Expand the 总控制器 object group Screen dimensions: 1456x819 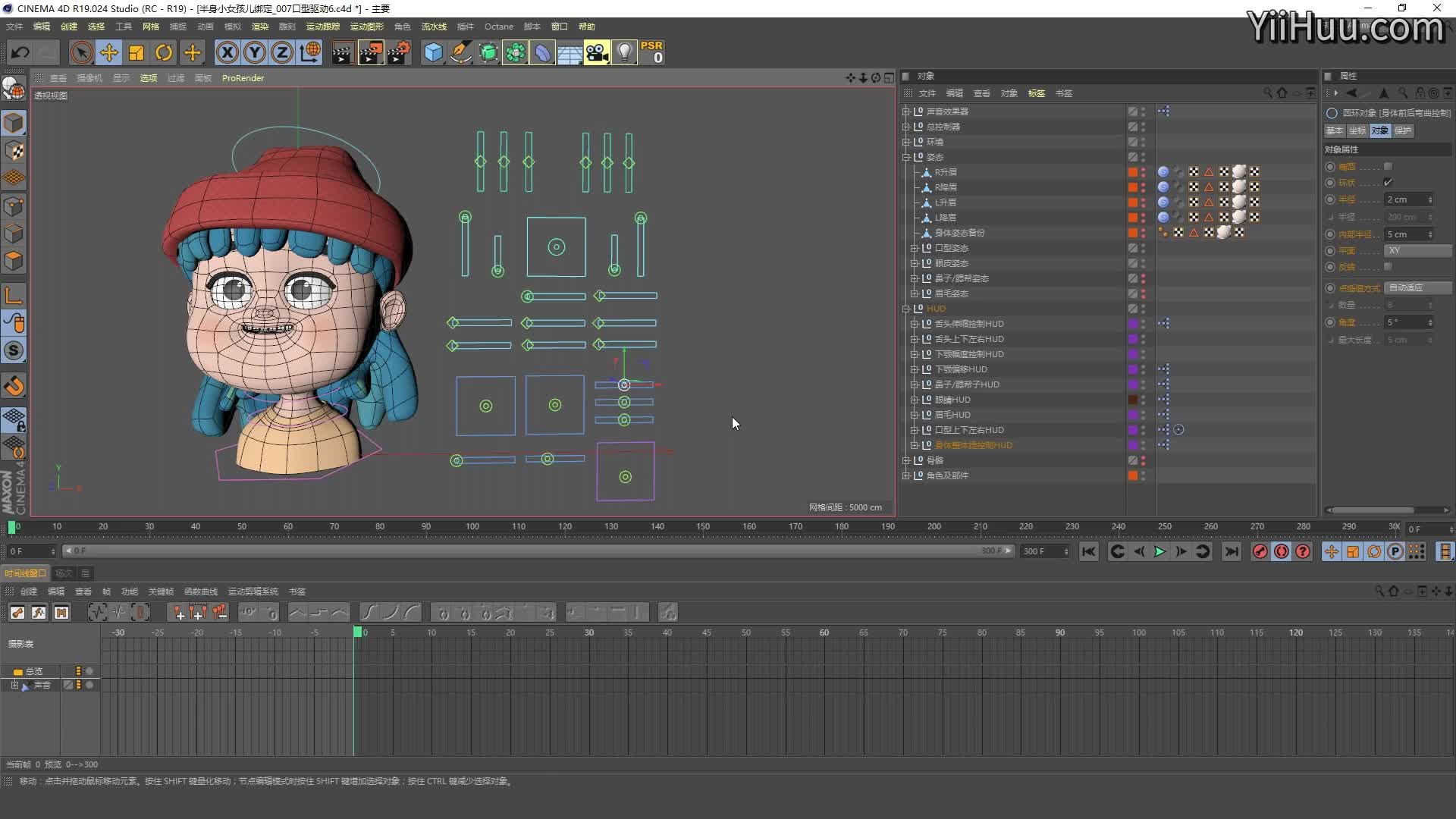(905, 127)
